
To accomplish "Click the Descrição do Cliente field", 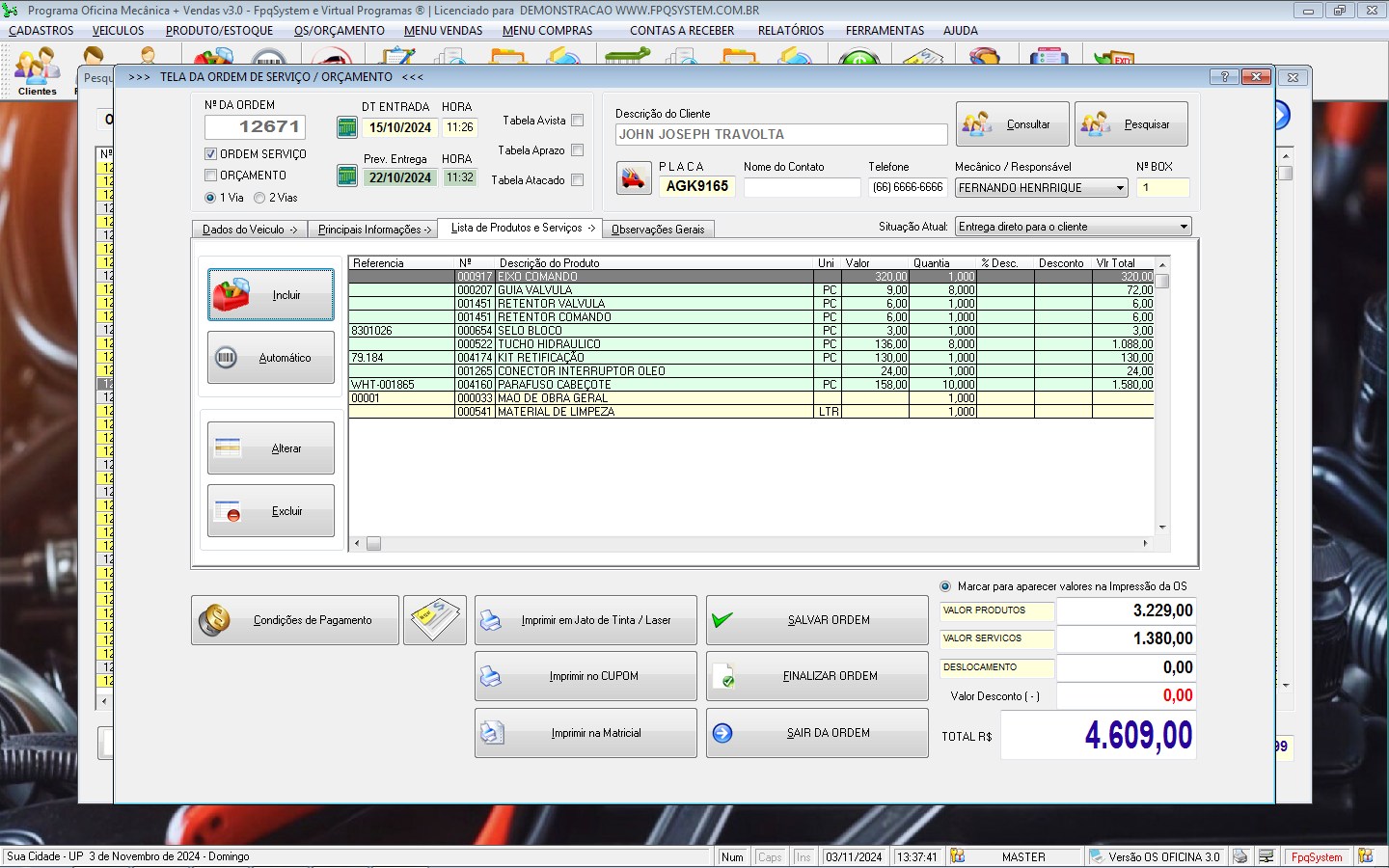I will point(781,135).
